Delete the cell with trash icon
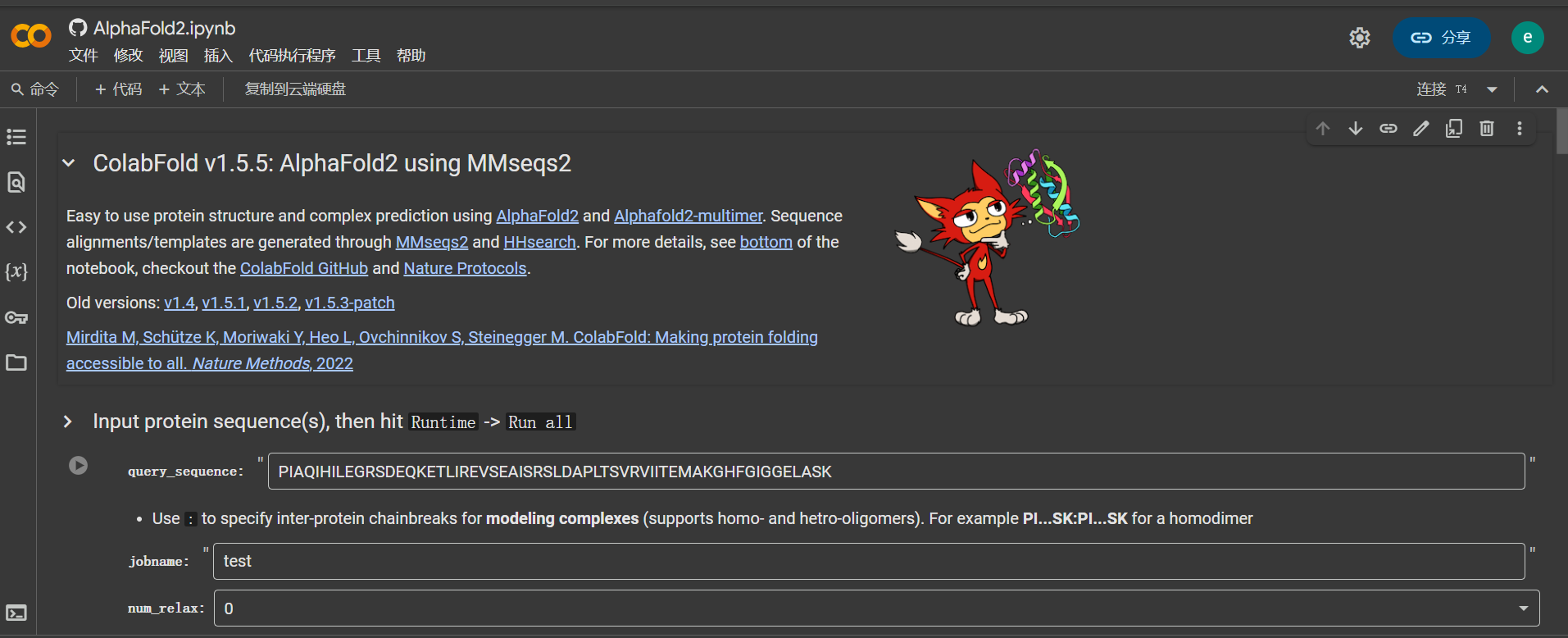 click(1487, 129)
